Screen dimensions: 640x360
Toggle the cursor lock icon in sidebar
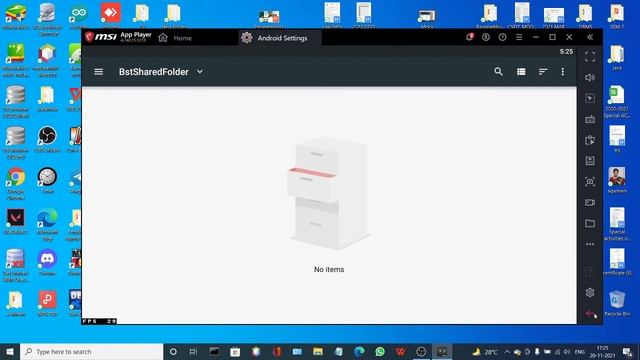click(x=590, y=98)
